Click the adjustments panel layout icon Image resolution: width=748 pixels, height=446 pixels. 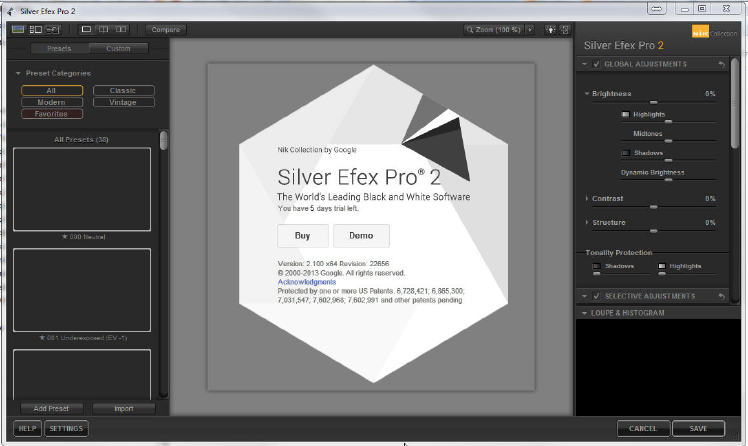(52, 30)
